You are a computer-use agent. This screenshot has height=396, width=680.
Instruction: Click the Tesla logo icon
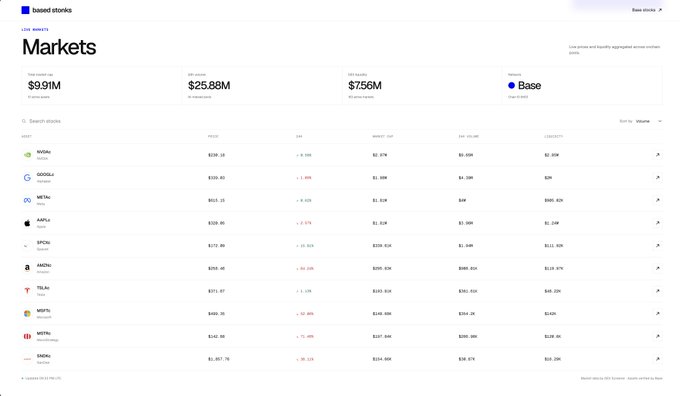pyautogui.click(x=27, y=291)
